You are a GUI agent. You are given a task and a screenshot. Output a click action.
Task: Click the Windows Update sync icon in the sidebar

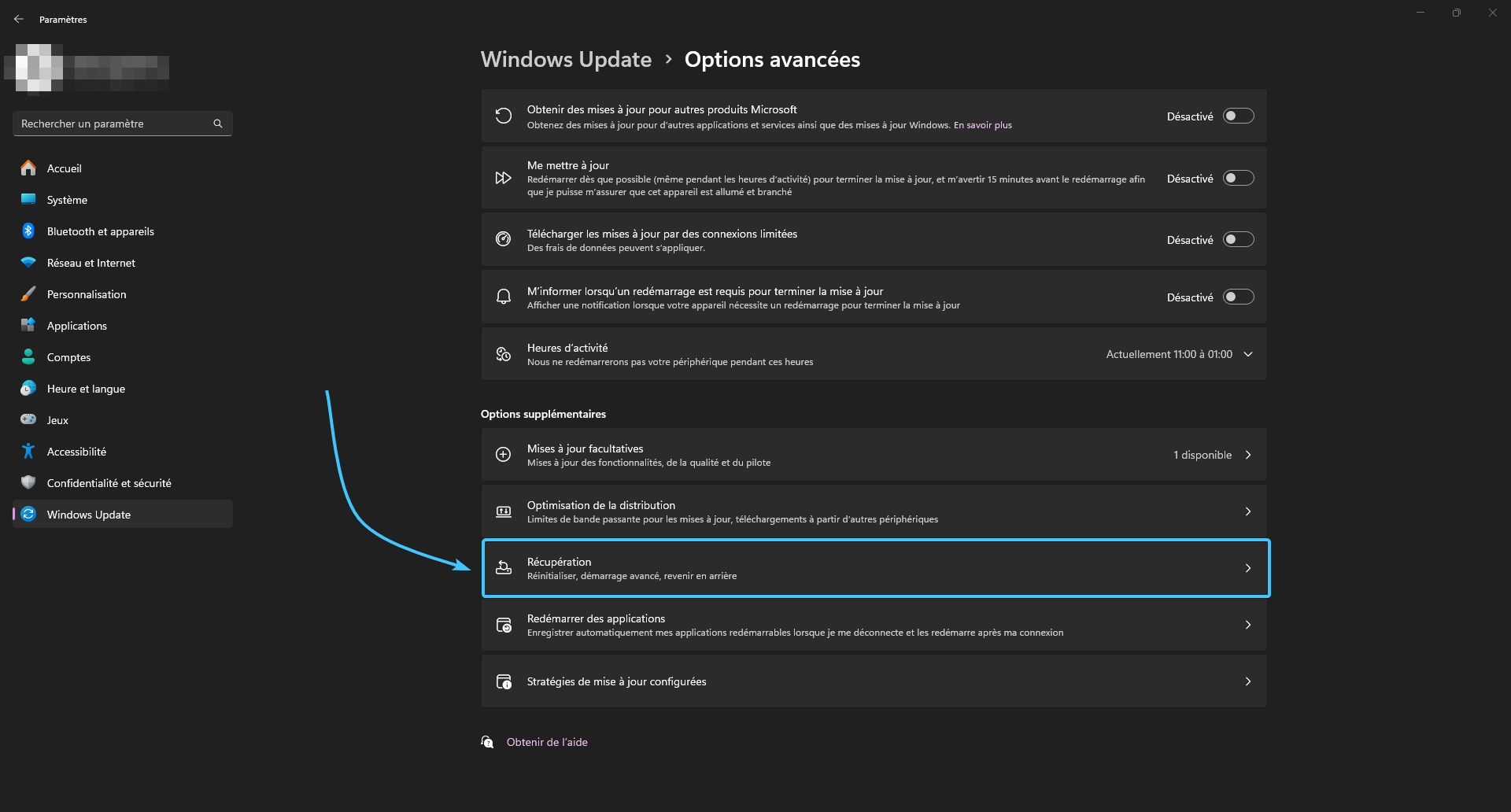point(28,514)
